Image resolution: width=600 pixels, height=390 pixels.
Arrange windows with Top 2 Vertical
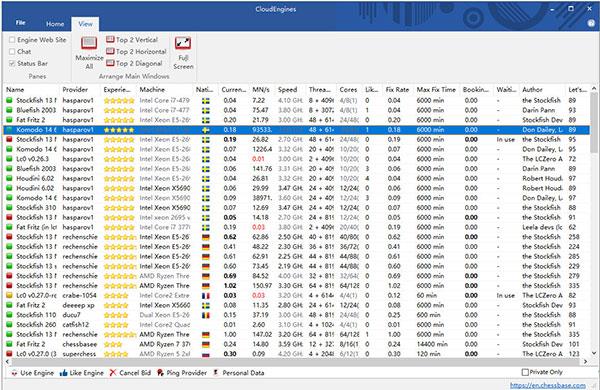tap(132, 39)
